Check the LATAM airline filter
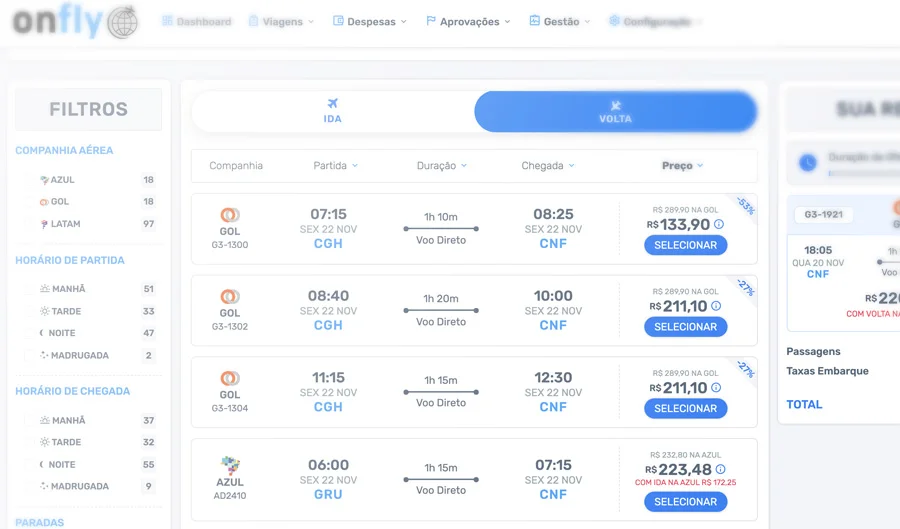Screen dimensions: 900x529 click(29, 224)
